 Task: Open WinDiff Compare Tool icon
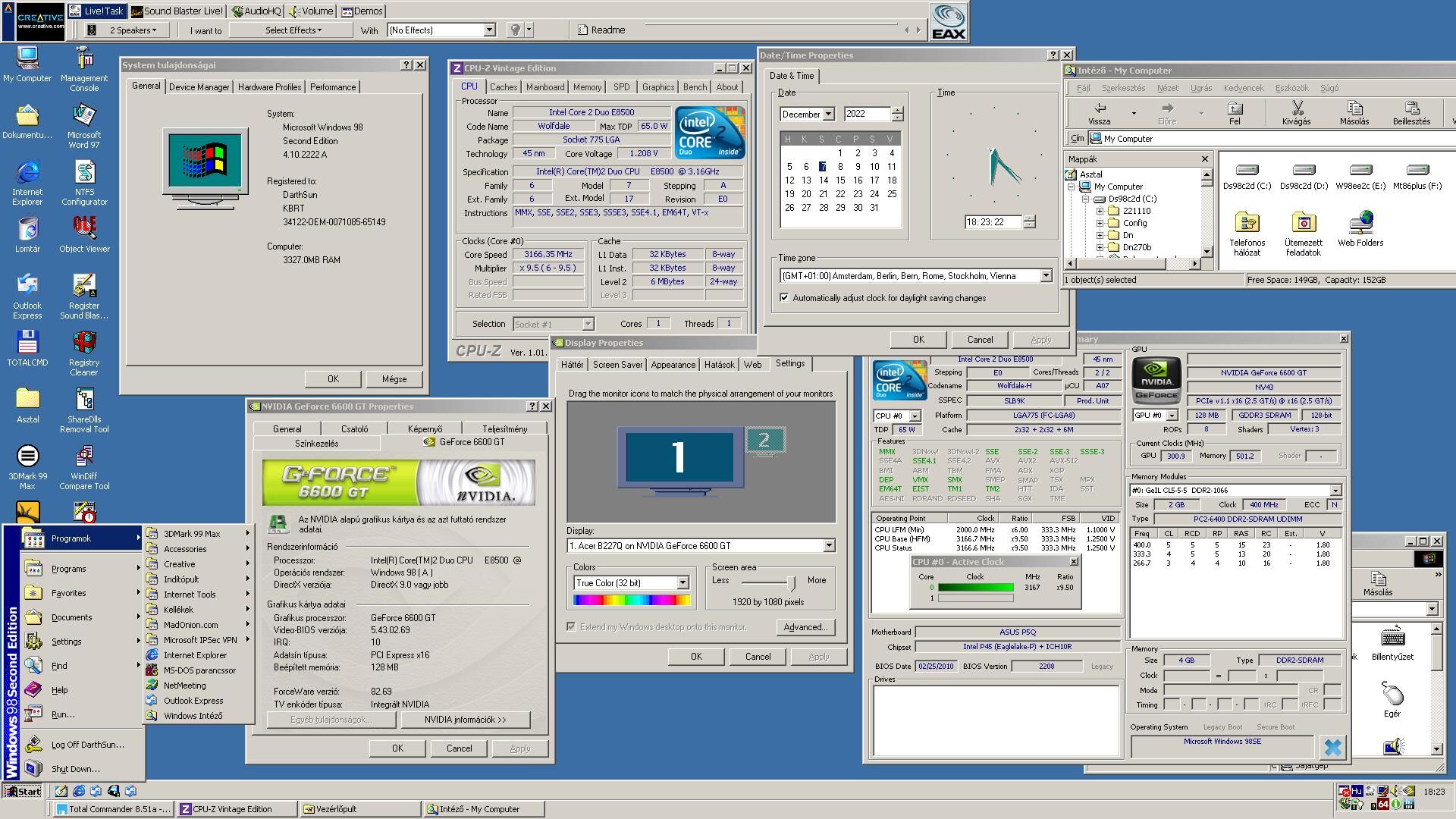[84, 466]
